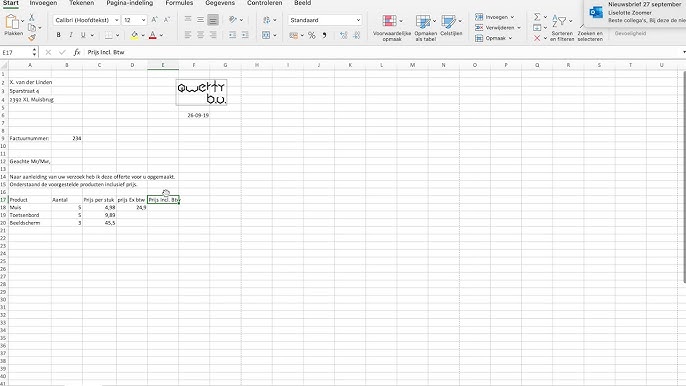The width and height of the screenshot is (686, 386).
Task: Click the red X Clear icon
Action: pos(537,38)
